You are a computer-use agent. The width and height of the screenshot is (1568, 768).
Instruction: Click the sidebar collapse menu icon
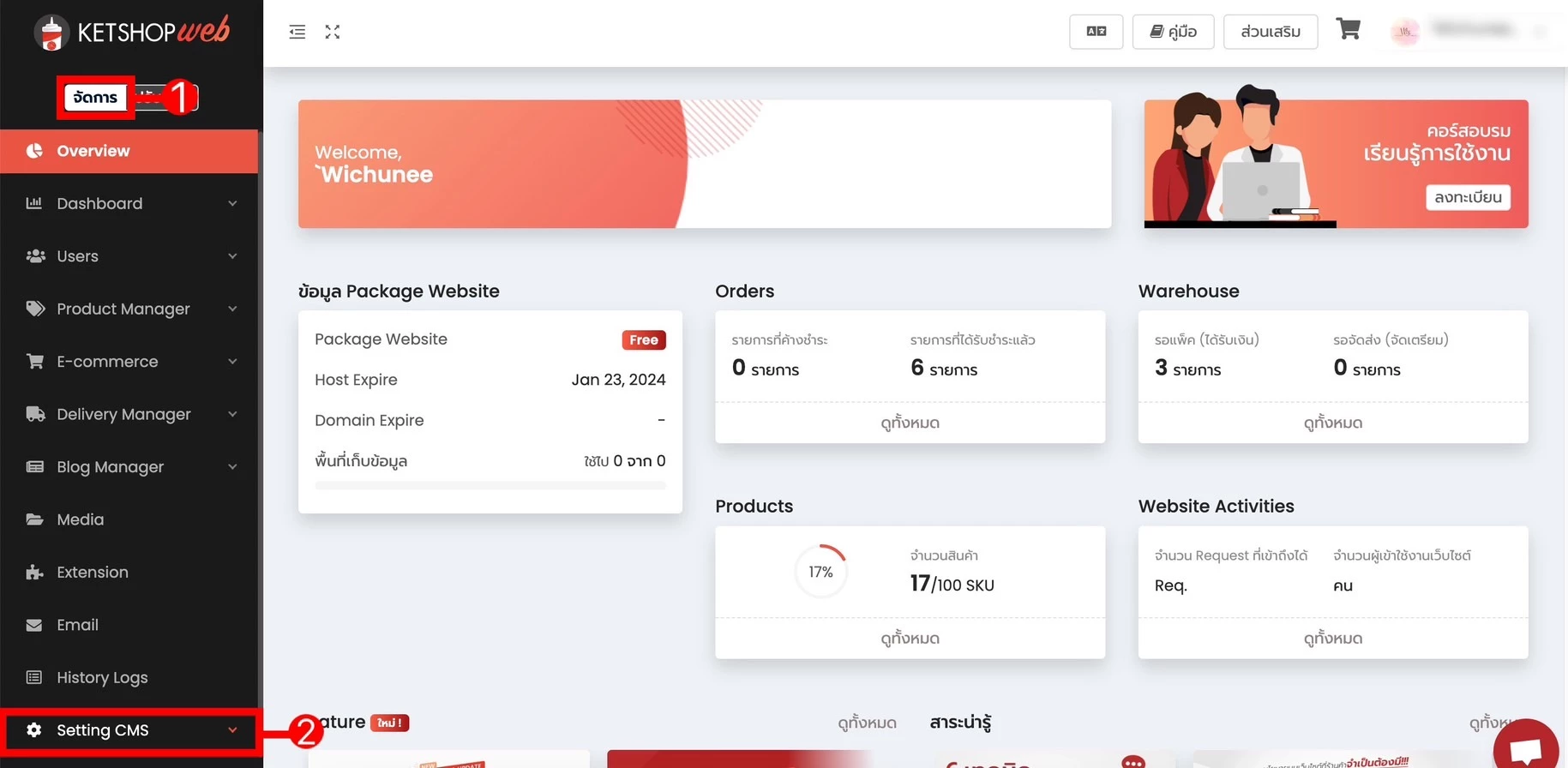297,33
